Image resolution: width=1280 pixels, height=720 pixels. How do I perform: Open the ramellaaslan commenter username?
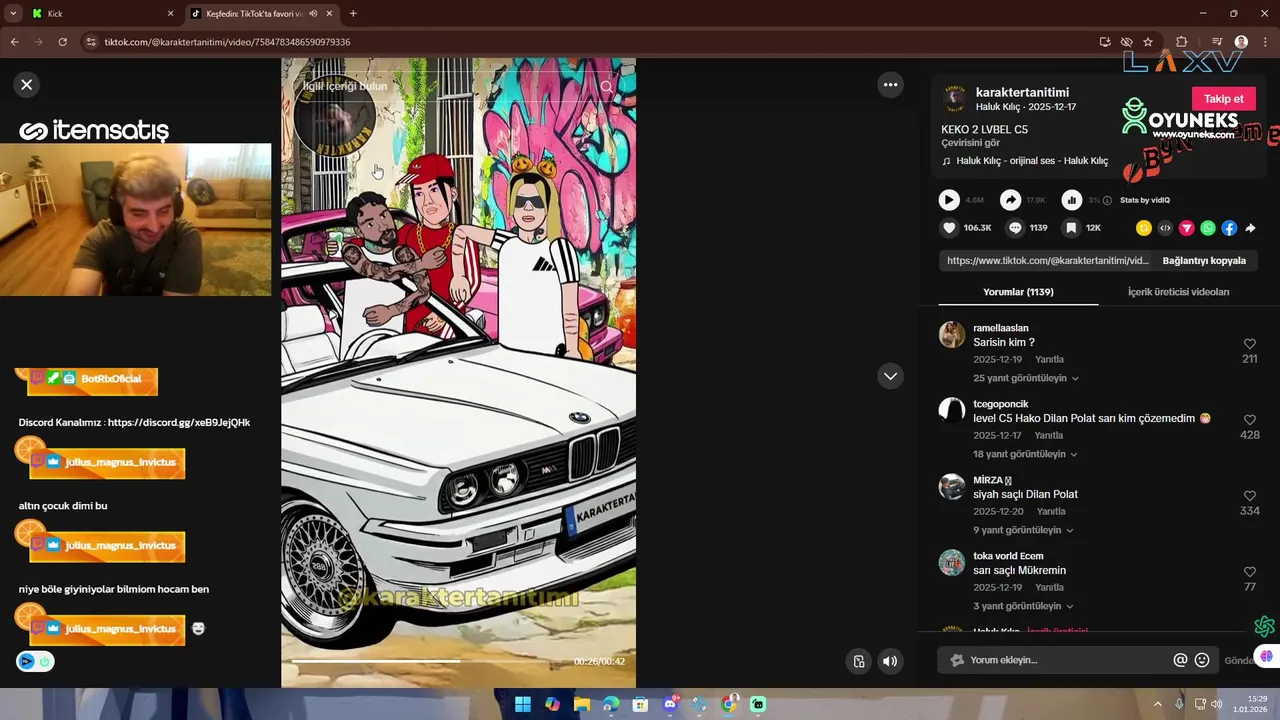click(1000, 328)
